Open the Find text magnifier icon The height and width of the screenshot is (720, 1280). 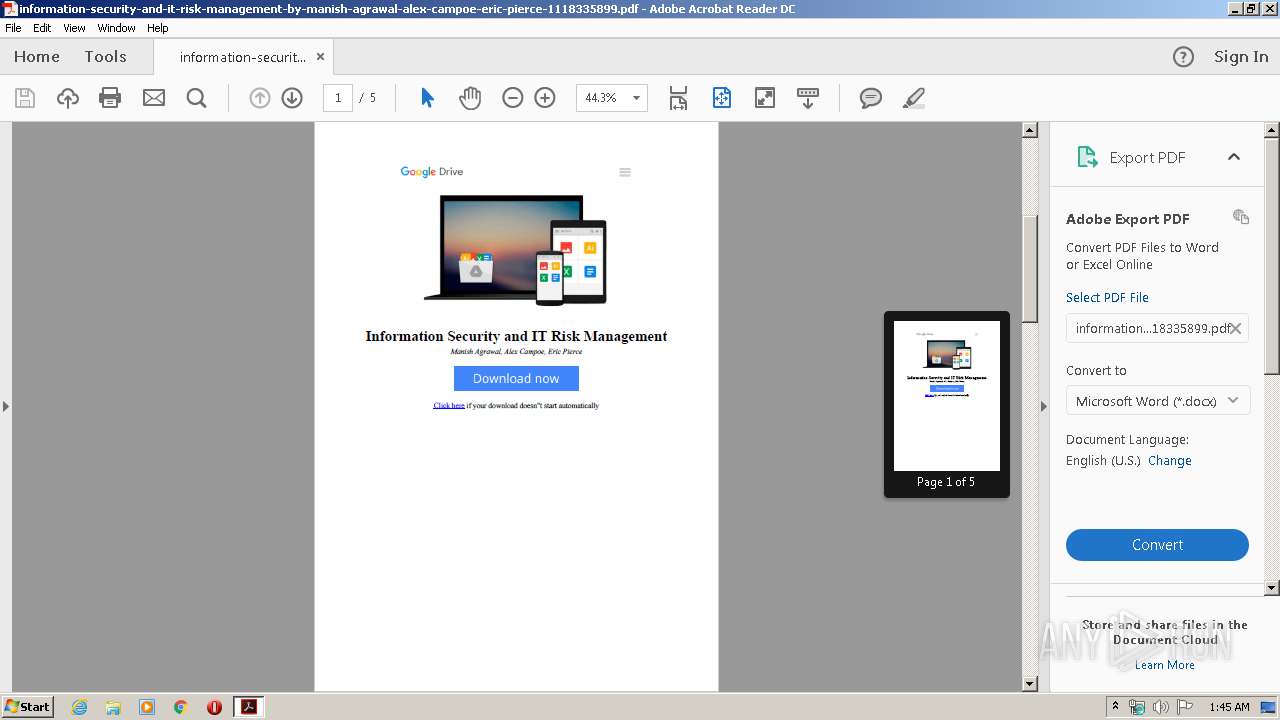tap(197, 98)
